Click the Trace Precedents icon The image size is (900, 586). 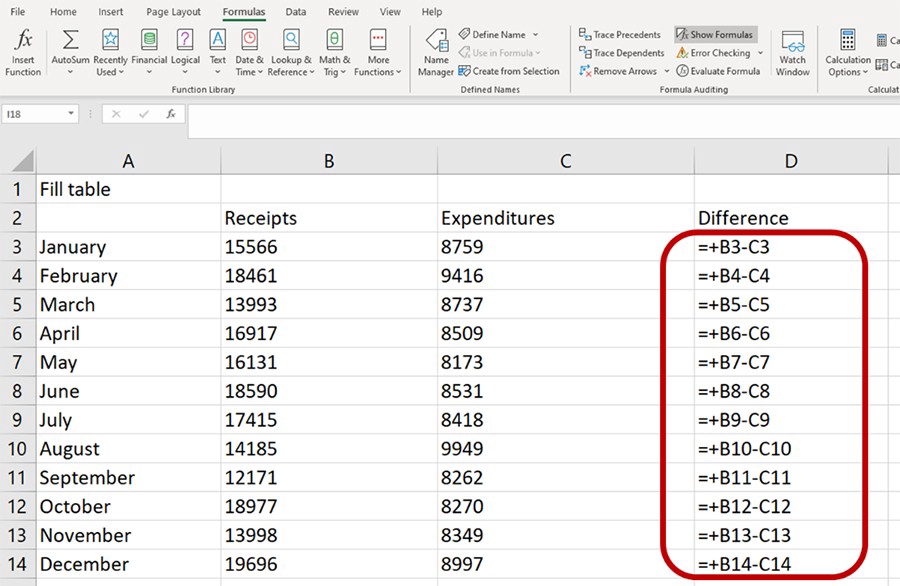619,33
